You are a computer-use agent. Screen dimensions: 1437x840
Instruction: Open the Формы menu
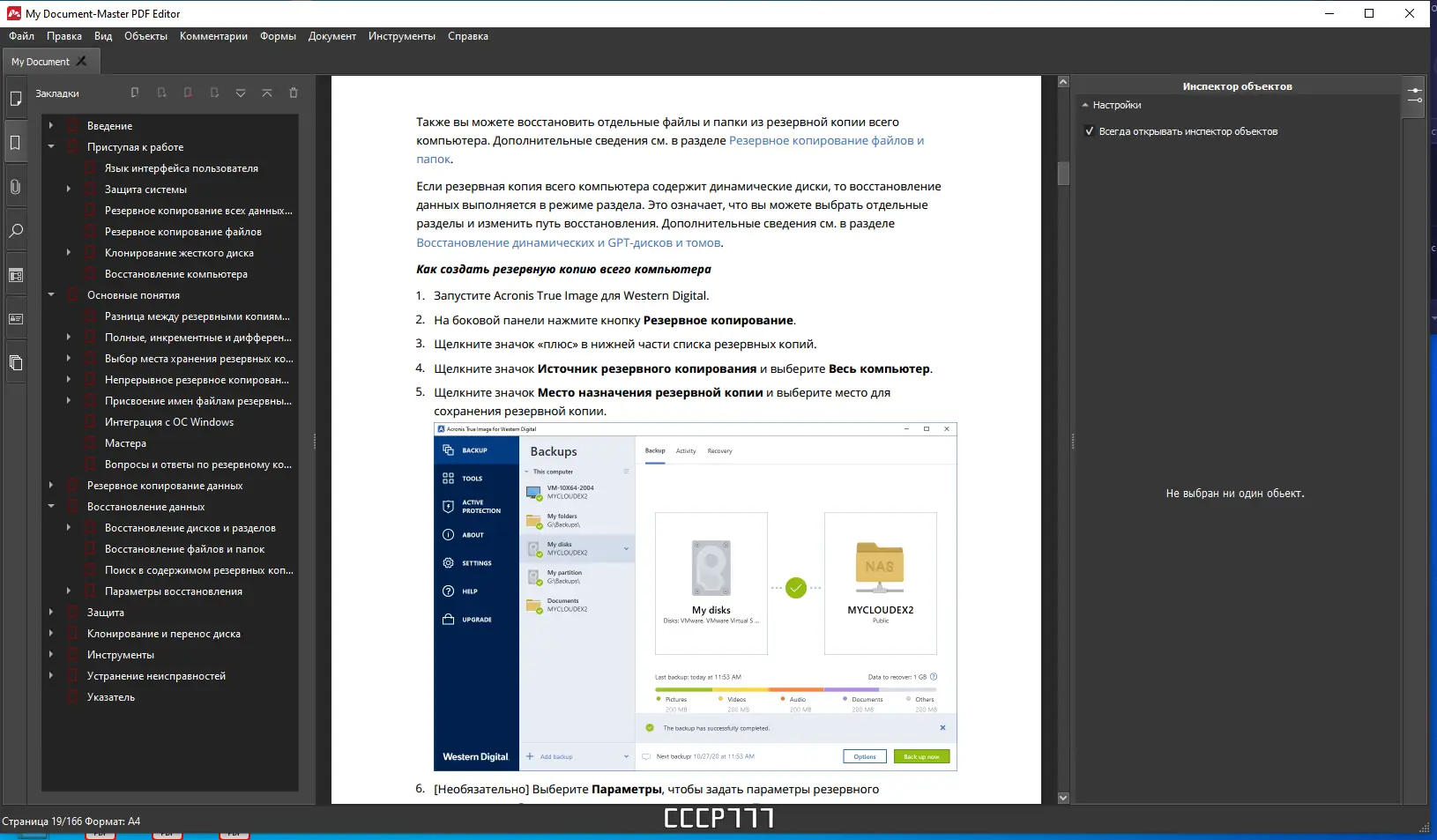[x=278, y=36]
